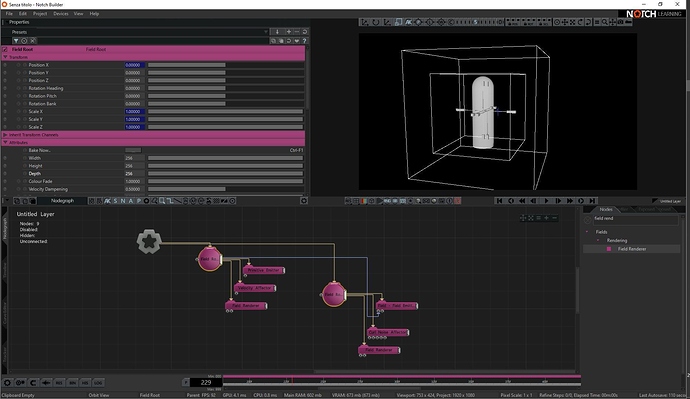
Task: Select the Field Emitter node
Action: coord(397,305)
